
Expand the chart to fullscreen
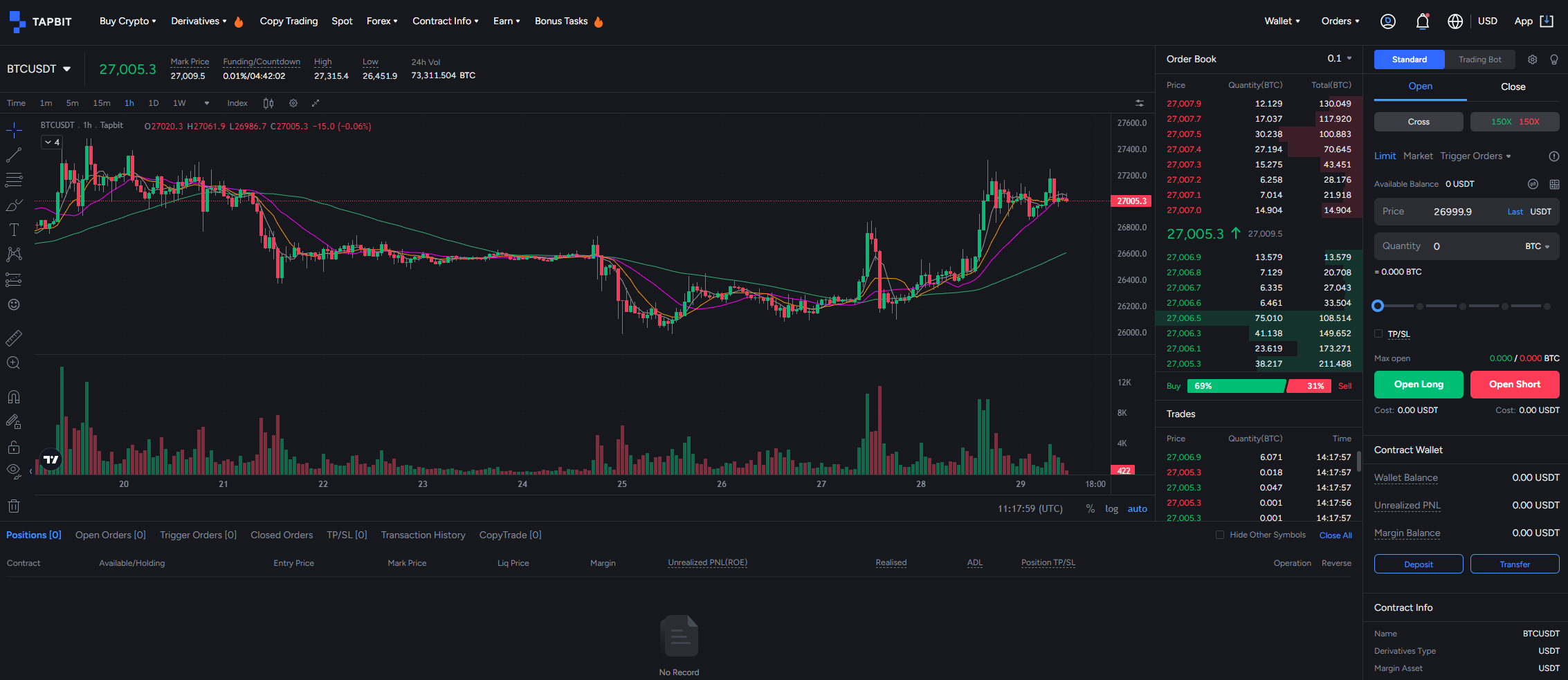pos(316,103)
